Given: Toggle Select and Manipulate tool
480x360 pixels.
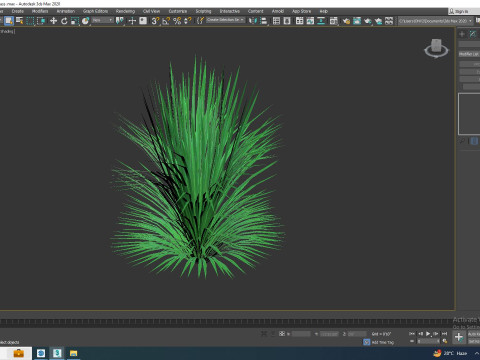Looking at the screenshot, I should (132, 21).
